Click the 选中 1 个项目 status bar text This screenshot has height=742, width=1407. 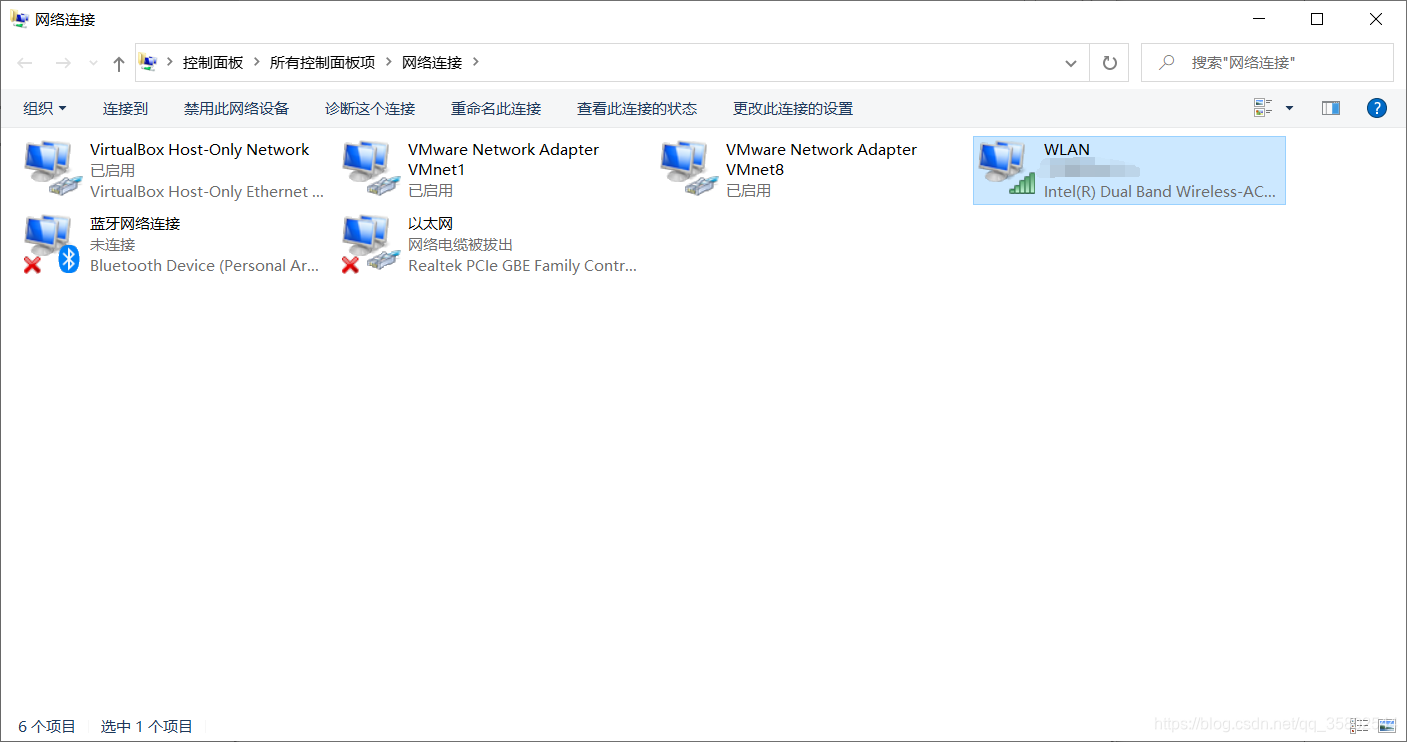(x=147, y=727)
